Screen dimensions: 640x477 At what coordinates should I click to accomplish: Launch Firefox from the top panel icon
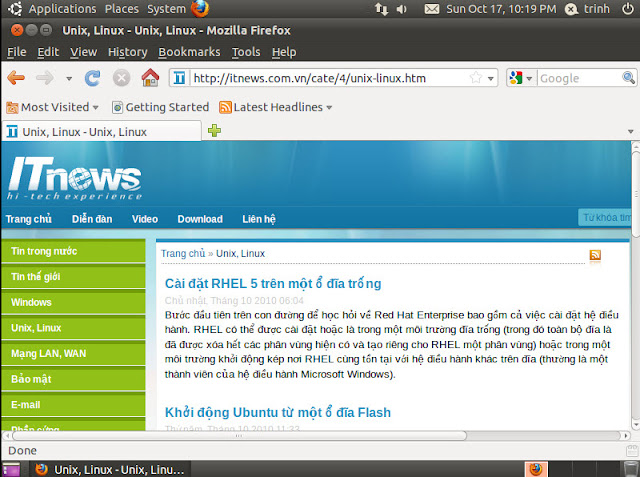pos(200,9)
